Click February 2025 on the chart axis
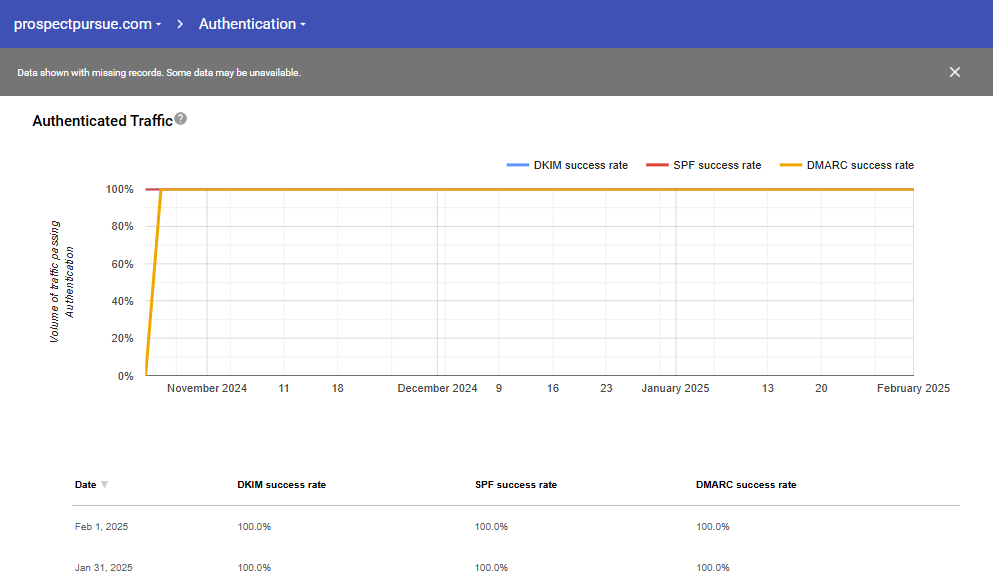 click(913, 388)
